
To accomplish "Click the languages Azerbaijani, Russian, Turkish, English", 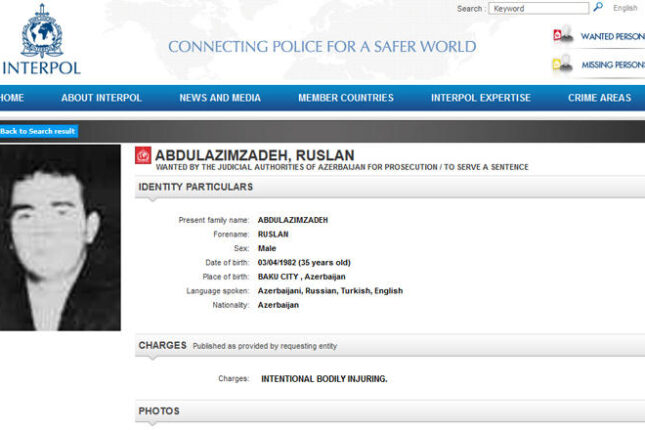I will pyautogui.click(x=330, y=291).
